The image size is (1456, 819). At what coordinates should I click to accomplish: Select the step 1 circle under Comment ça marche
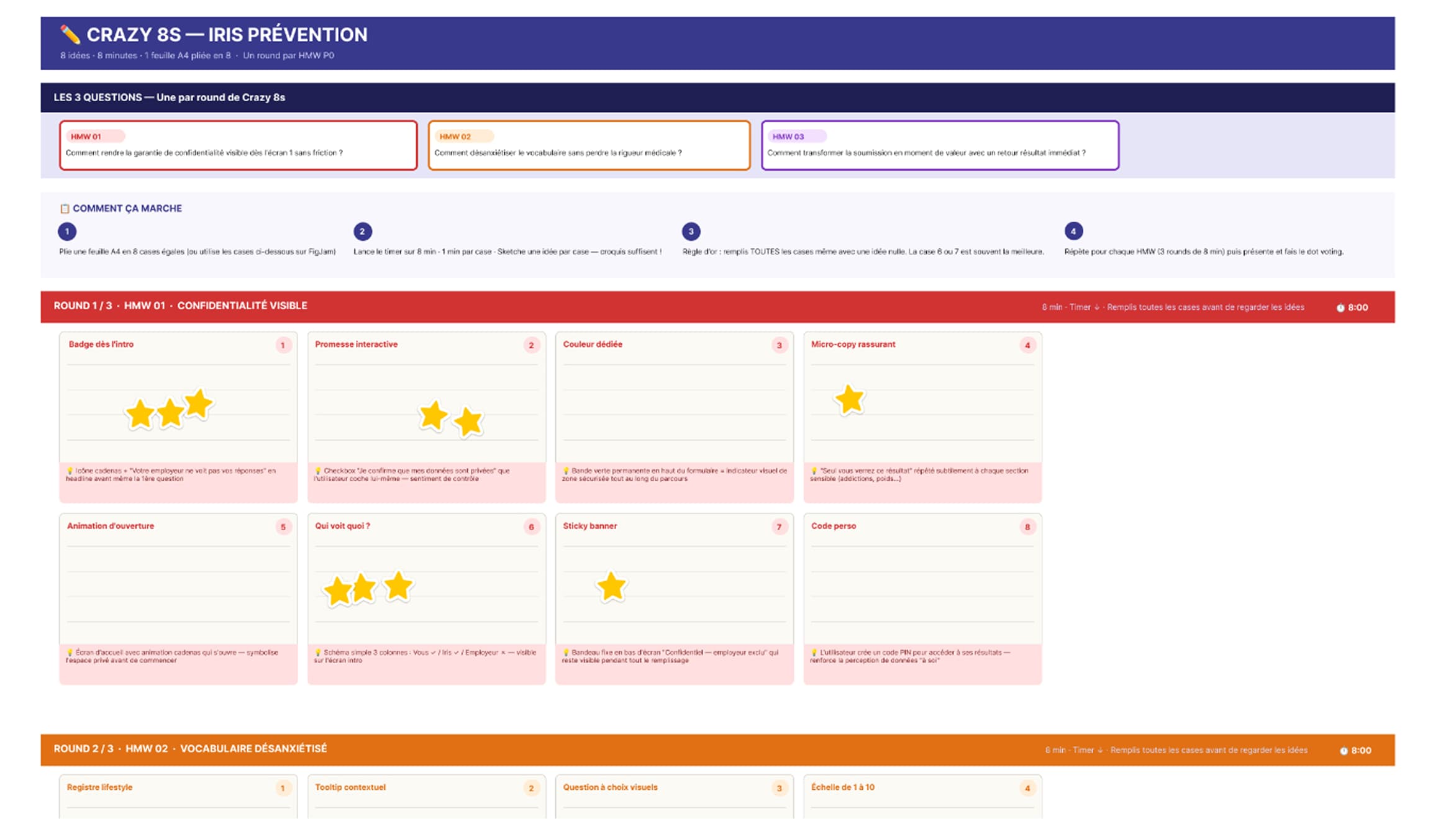(67, 232)
